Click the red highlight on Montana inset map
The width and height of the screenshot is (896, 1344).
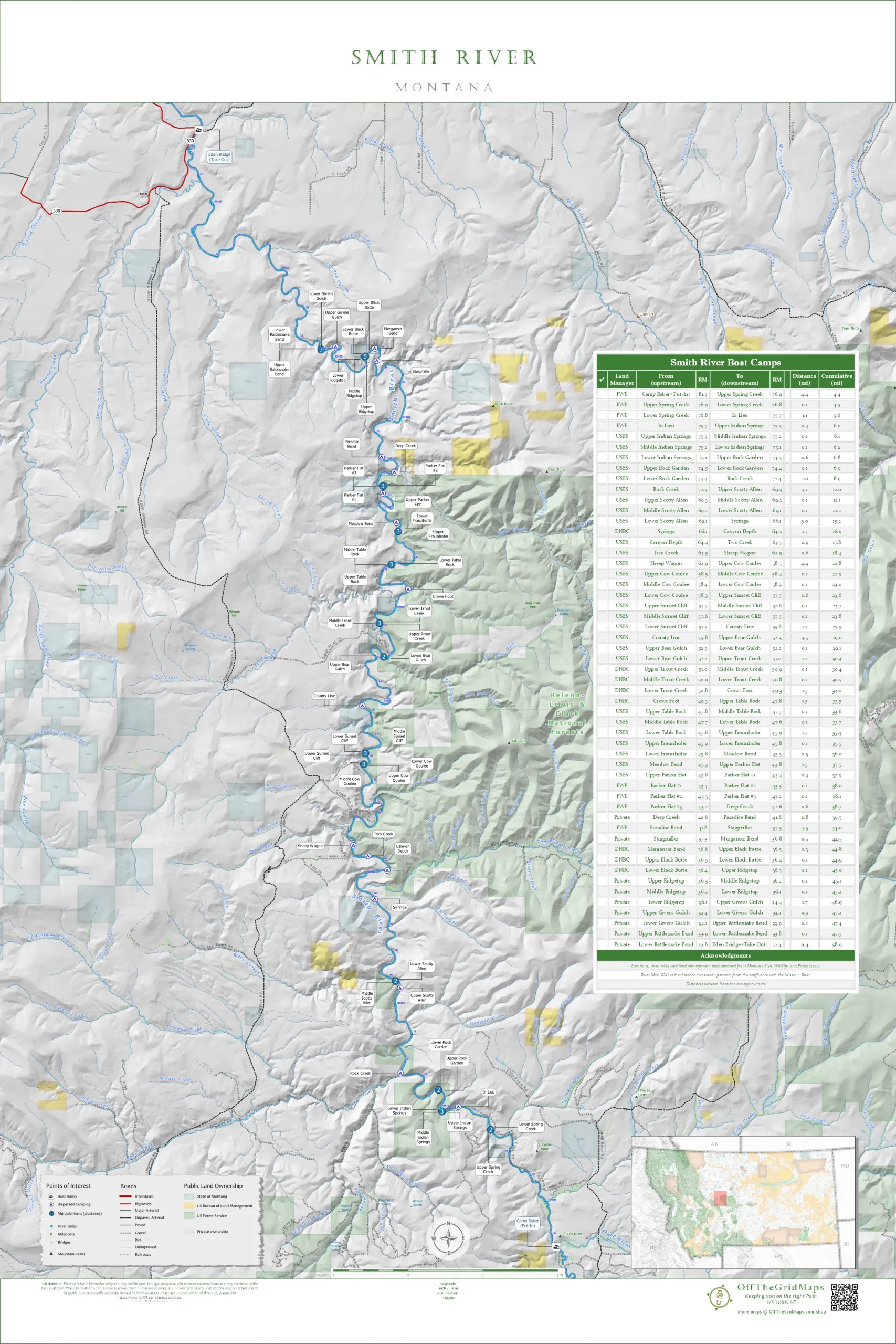[x=720, y=1198]
